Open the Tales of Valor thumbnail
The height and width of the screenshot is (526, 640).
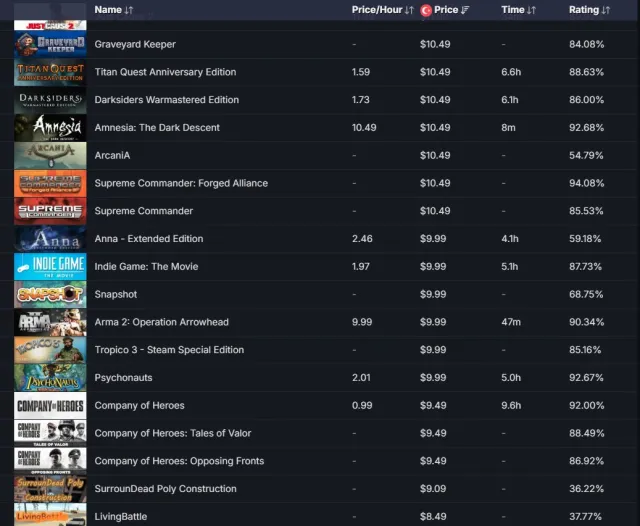pyautogui.click(x=50, y=433)
